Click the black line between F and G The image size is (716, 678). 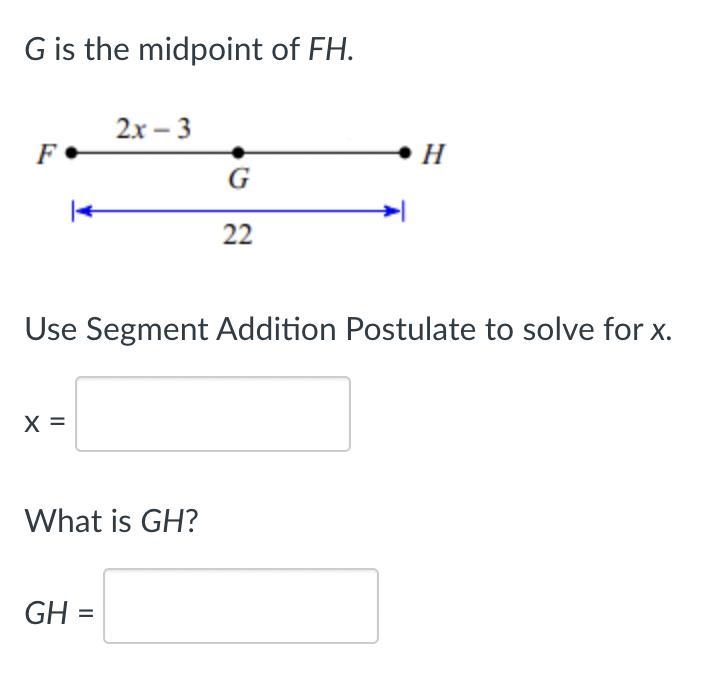(x=154, y=153)
